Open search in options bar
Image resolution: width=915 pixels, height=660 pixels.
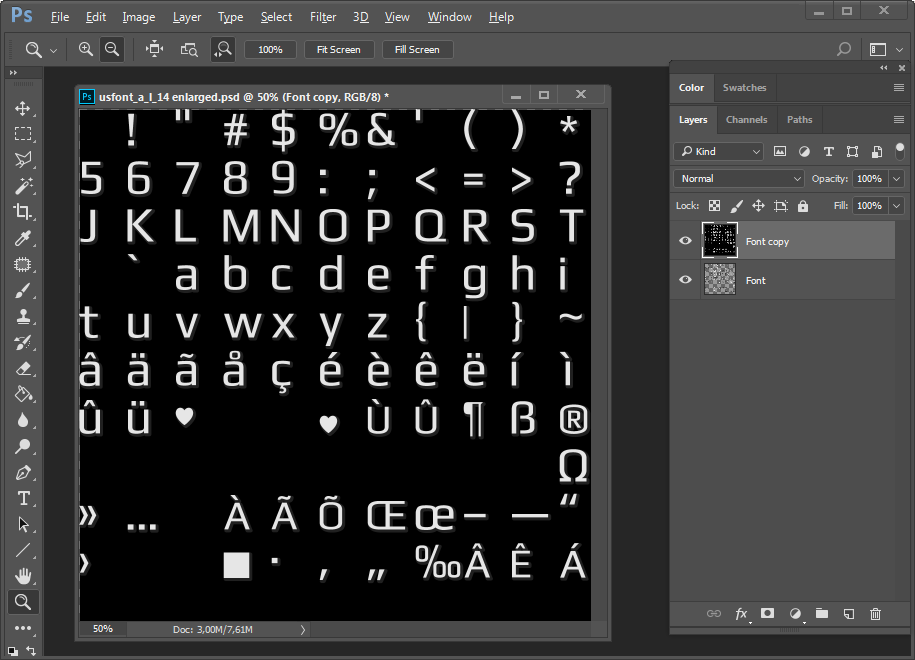coord(844,50)
